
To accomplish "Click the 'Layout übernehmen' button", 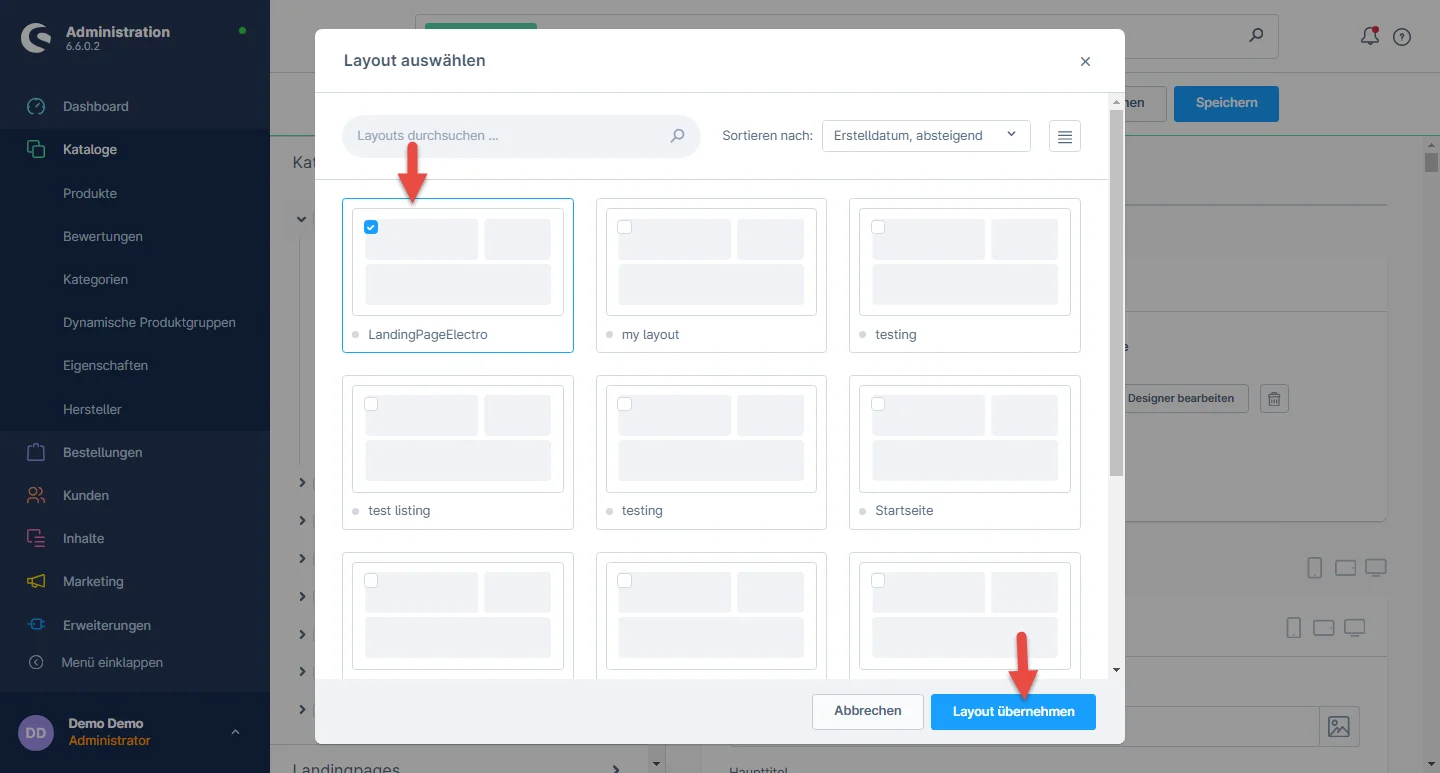I will tap(1013, 711).
